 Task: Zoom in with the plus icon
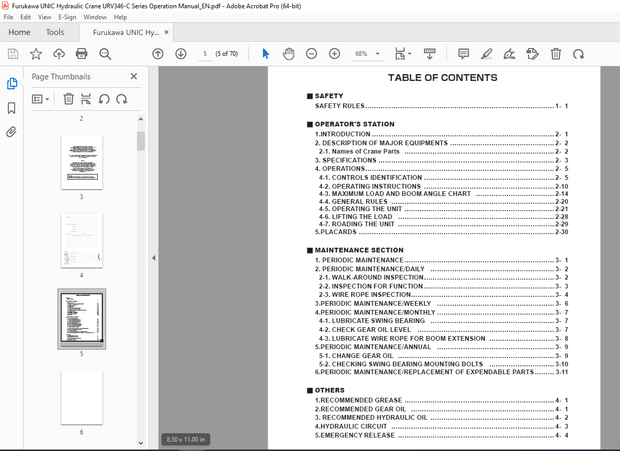click(335, 54)
